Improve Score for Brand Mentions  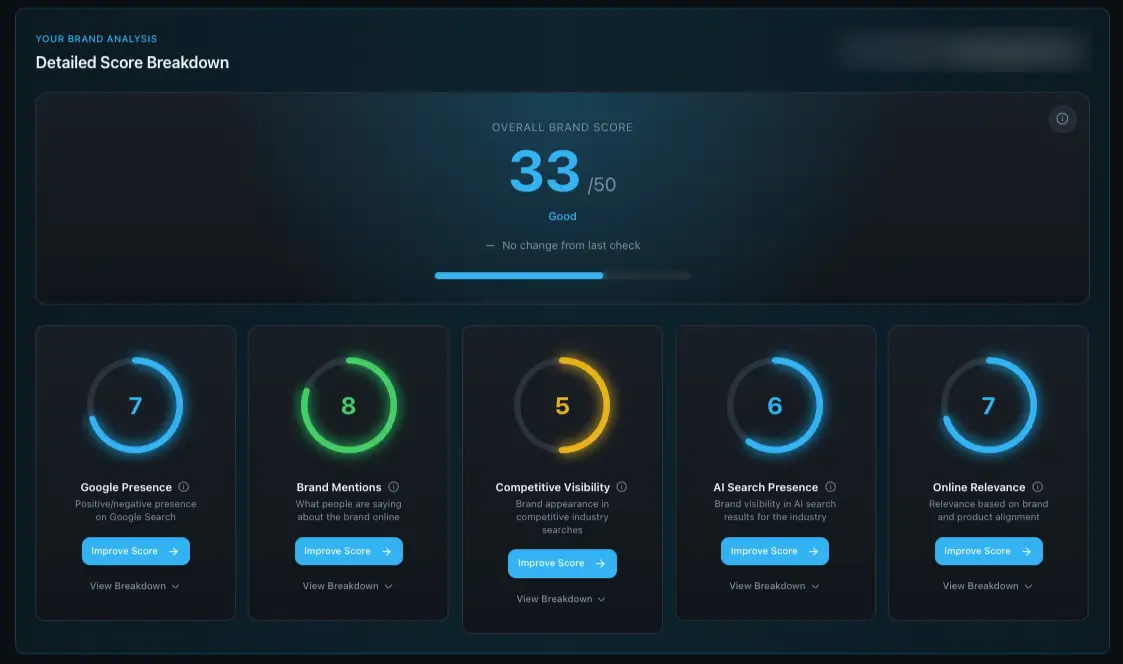[x=349, y=551]
